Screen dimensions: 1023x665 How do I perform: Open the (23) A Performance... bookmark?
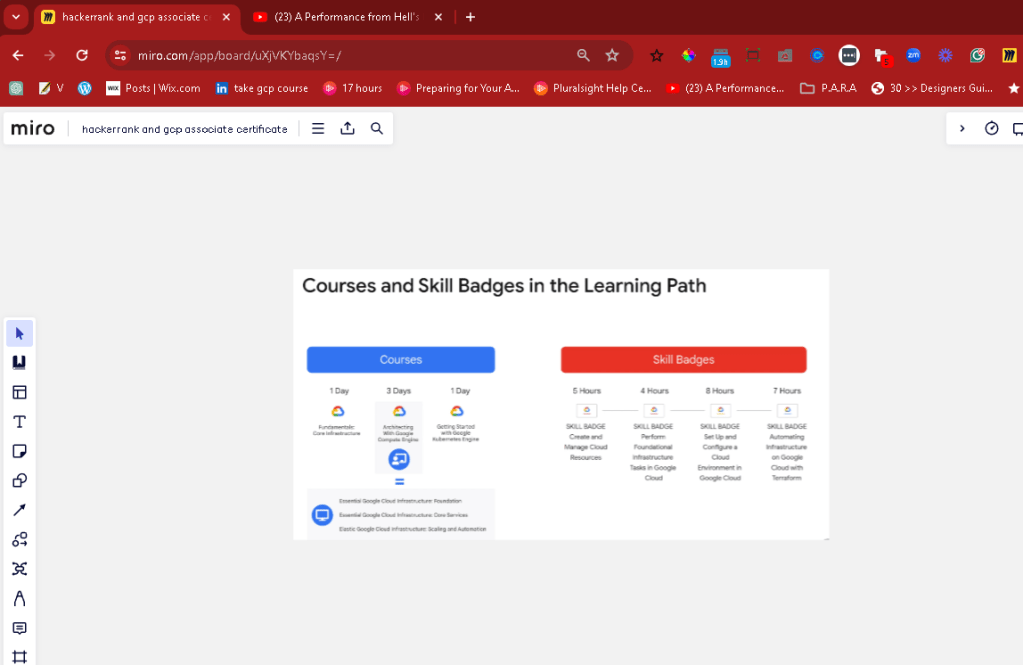point(725,88)
